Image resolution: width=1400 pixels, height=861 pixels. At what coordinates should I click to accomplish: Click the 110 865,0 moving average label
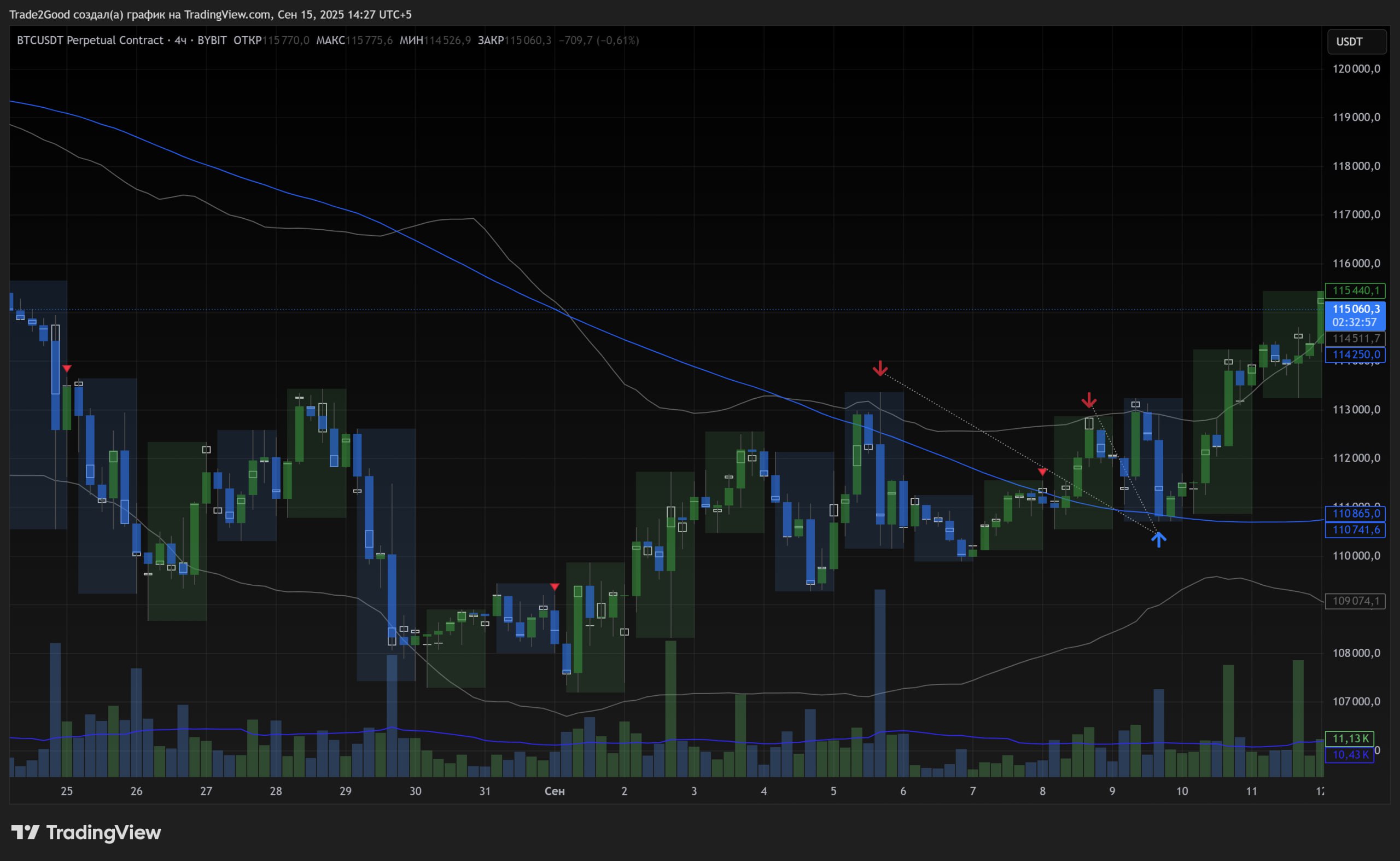click(1355, 514)
